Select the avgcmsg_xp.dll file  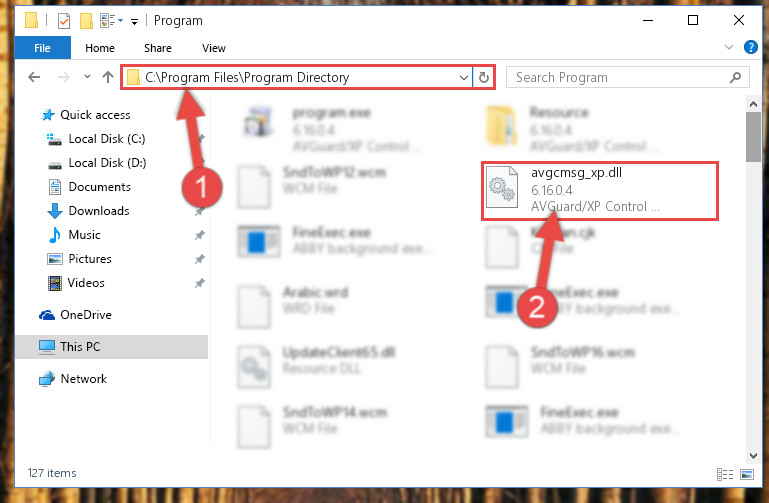[599, 191]
